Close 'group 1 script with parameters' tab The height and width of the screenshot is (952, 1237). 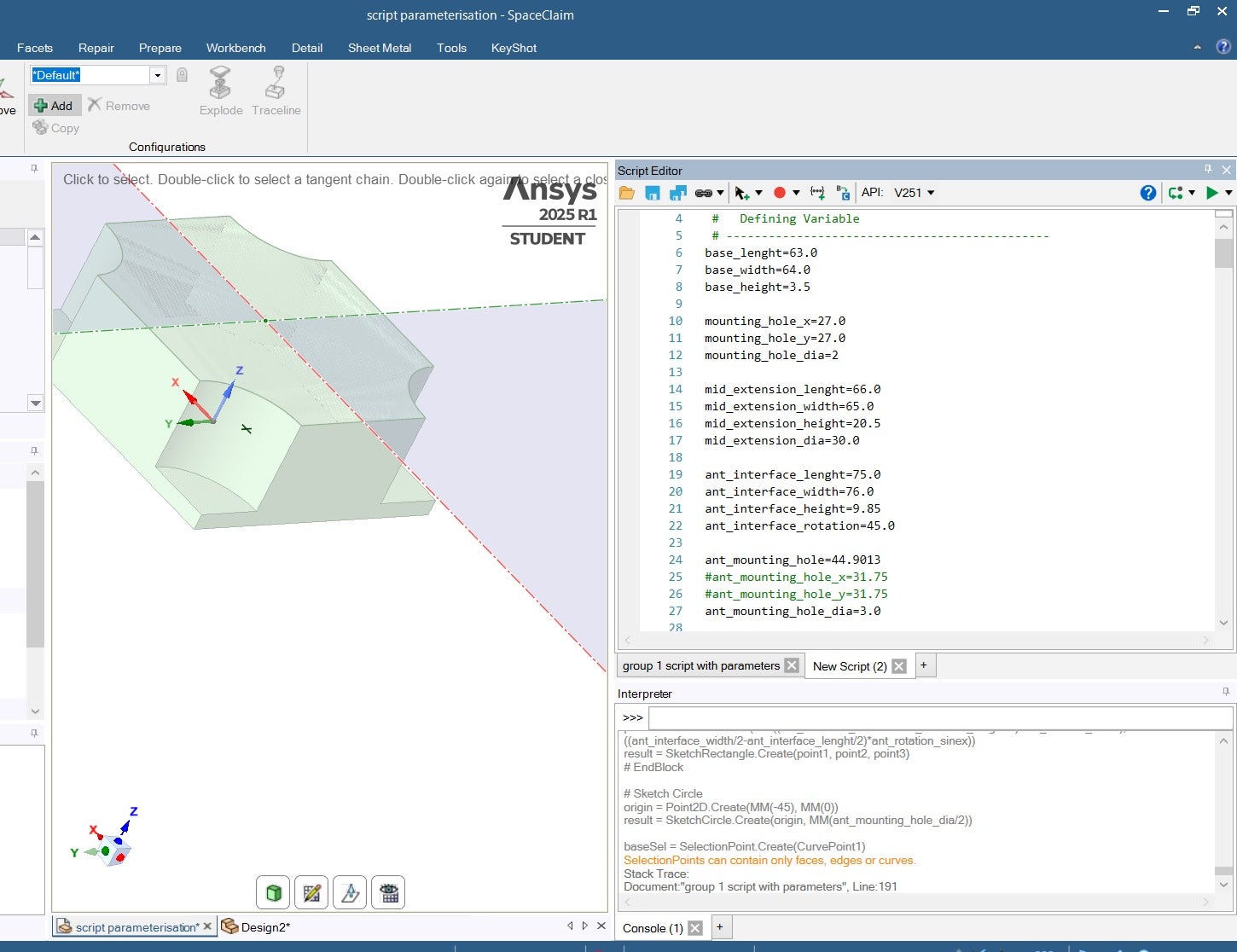coord(792,665)
